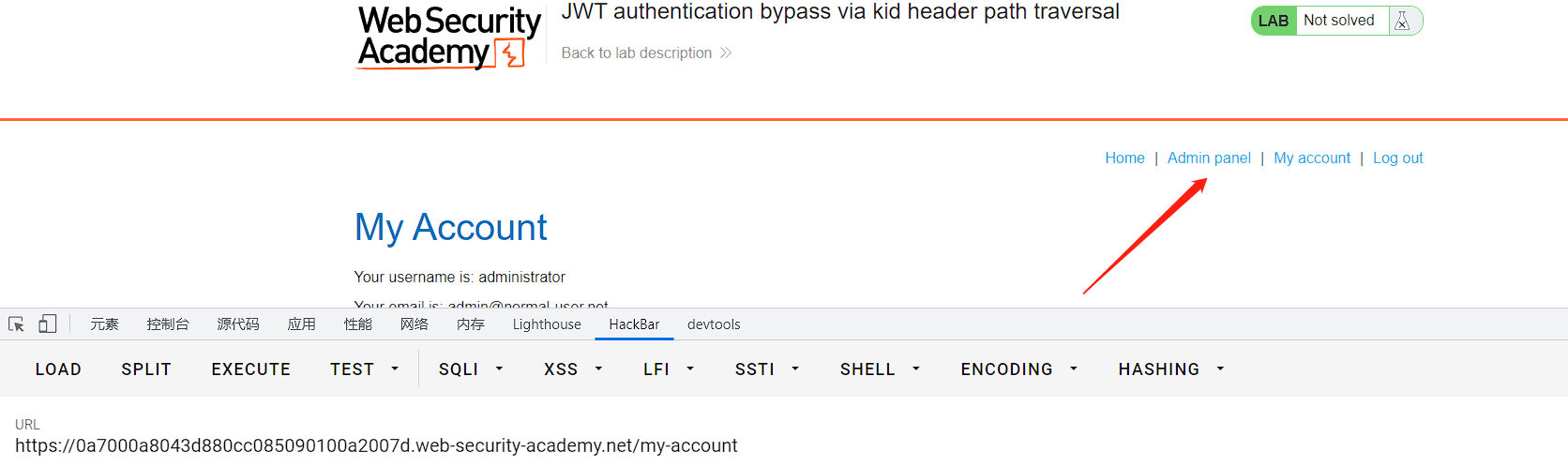Select the HackBar tab
This screenshot has width=1568, height=467.
[634, 324]
